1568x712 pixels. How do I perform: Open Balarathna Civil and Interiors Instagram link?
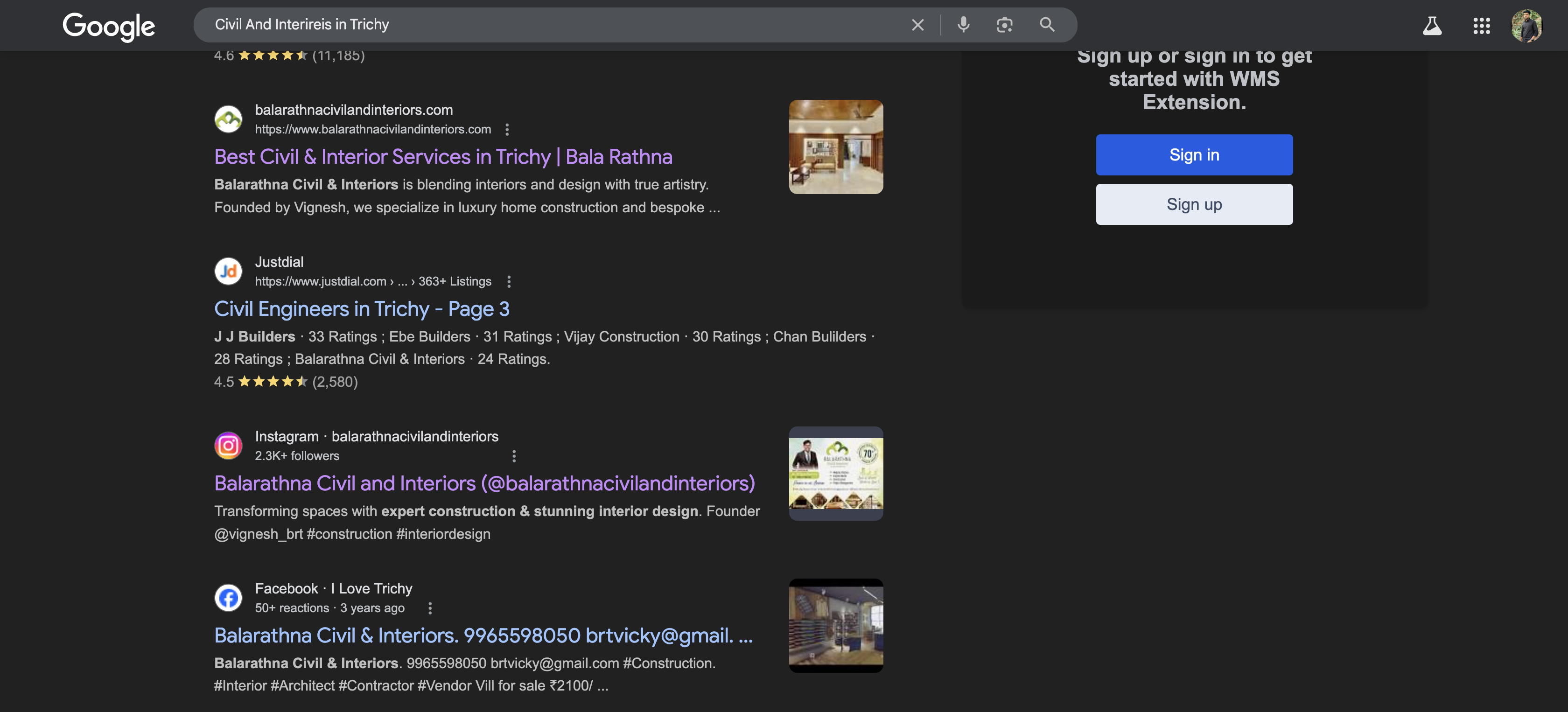pos(484,483)
